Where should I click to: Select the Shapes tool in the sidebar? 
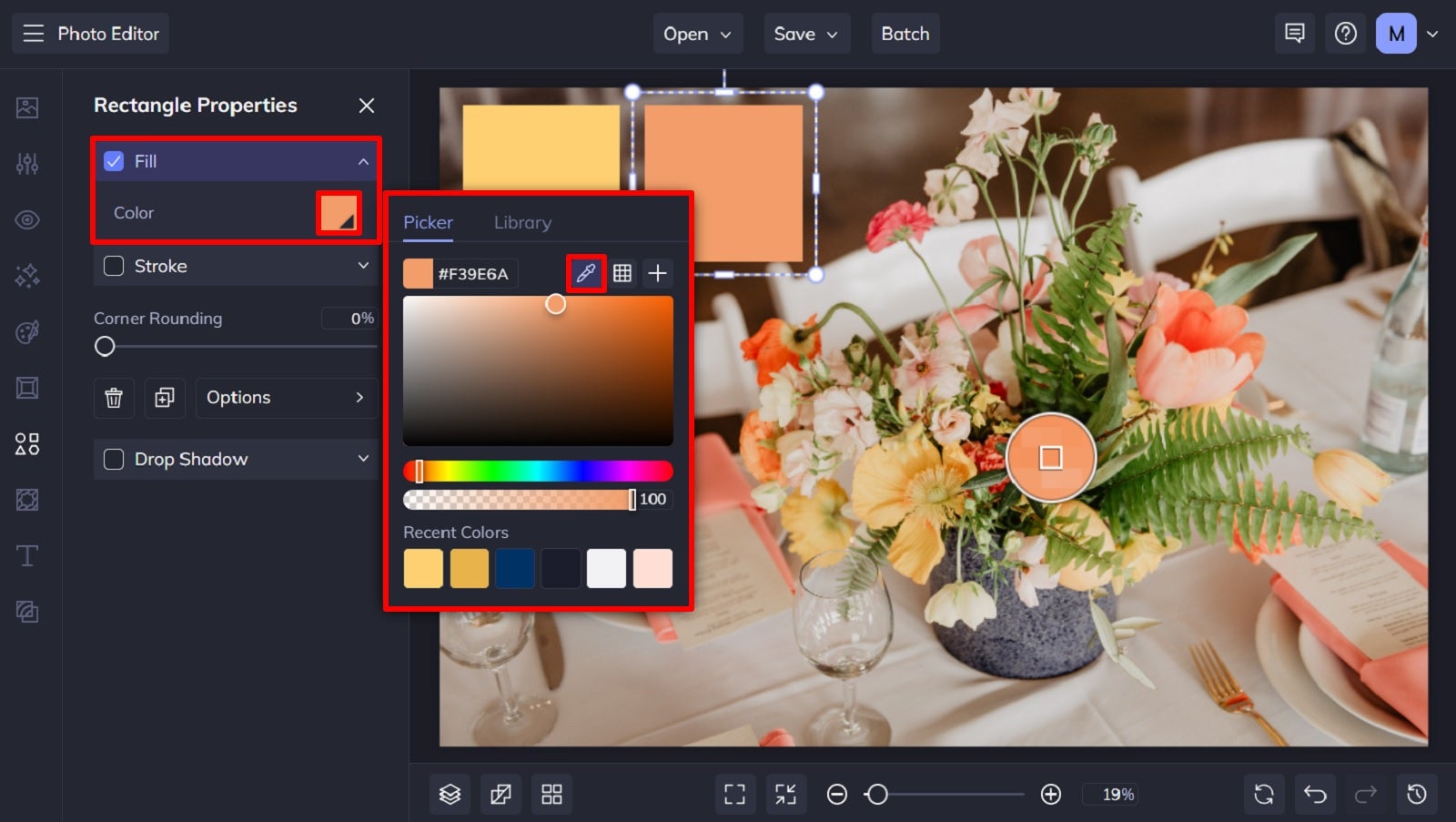[x=27, y=444]
